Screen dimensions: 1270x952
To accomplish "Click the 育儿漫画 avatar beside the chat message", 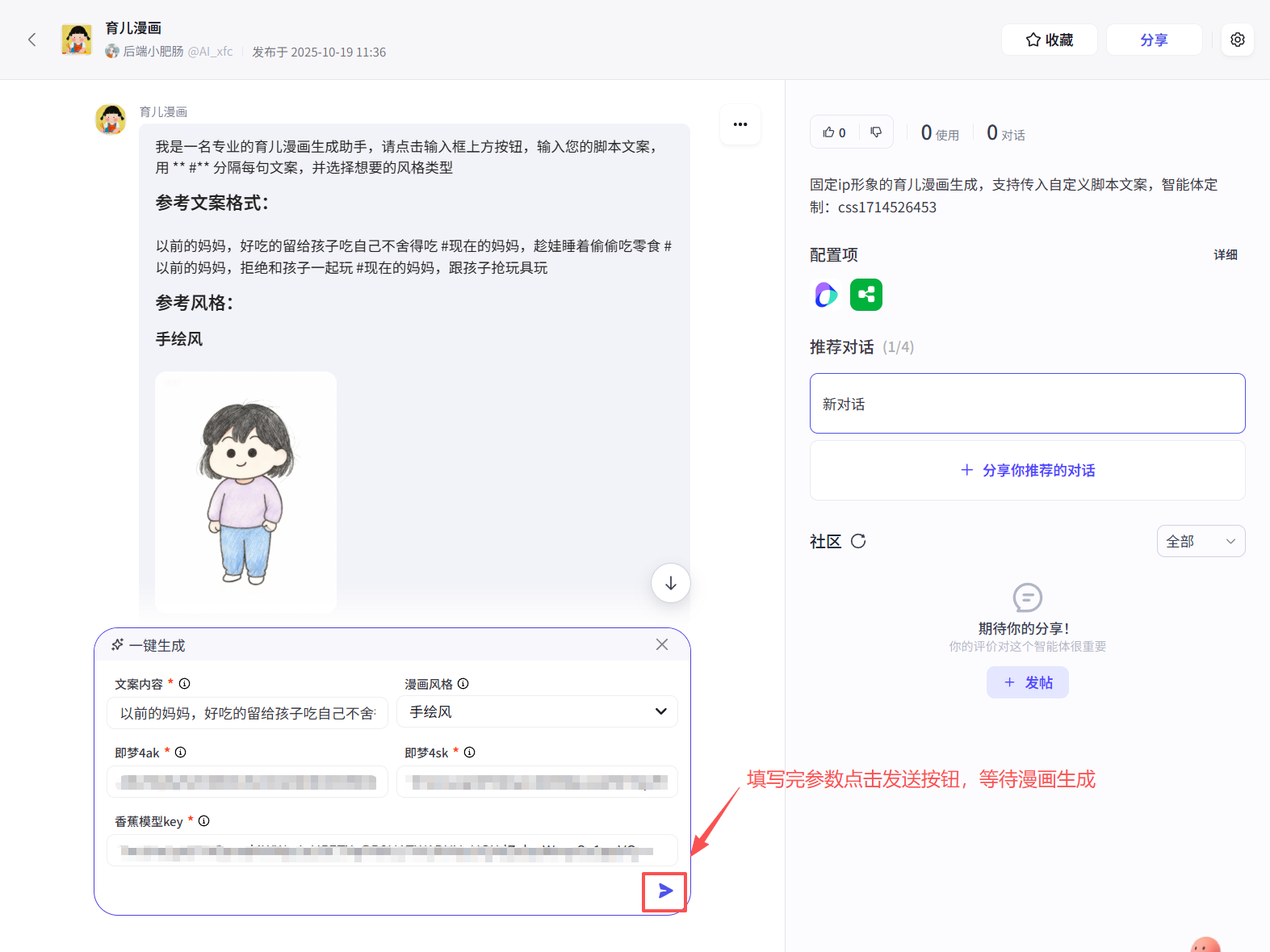I will [x=111, y=120].
